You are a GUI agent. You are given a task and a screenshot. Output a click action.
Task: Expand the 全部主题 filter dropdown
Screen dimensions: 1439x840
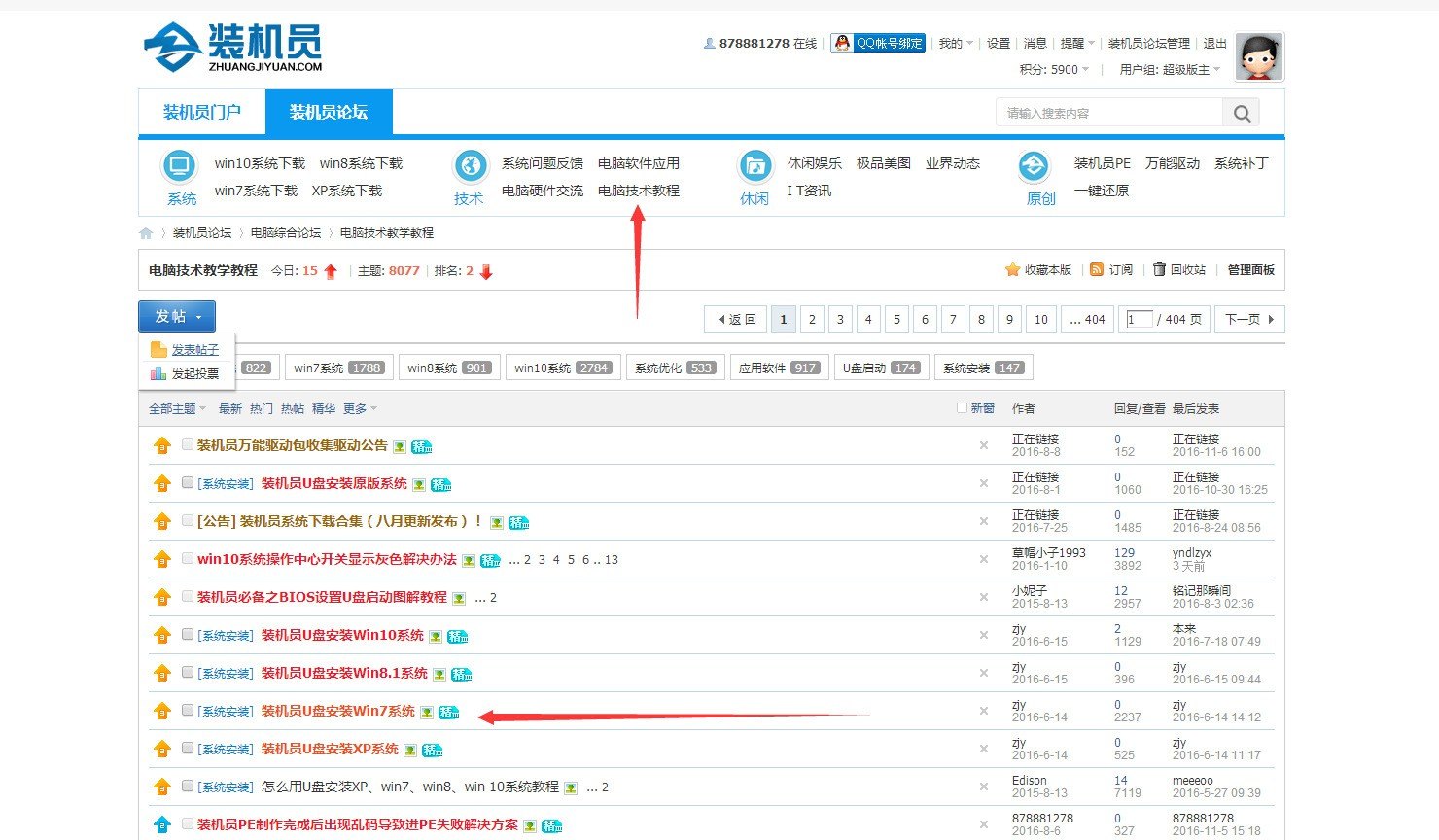(x=177, y=409)
